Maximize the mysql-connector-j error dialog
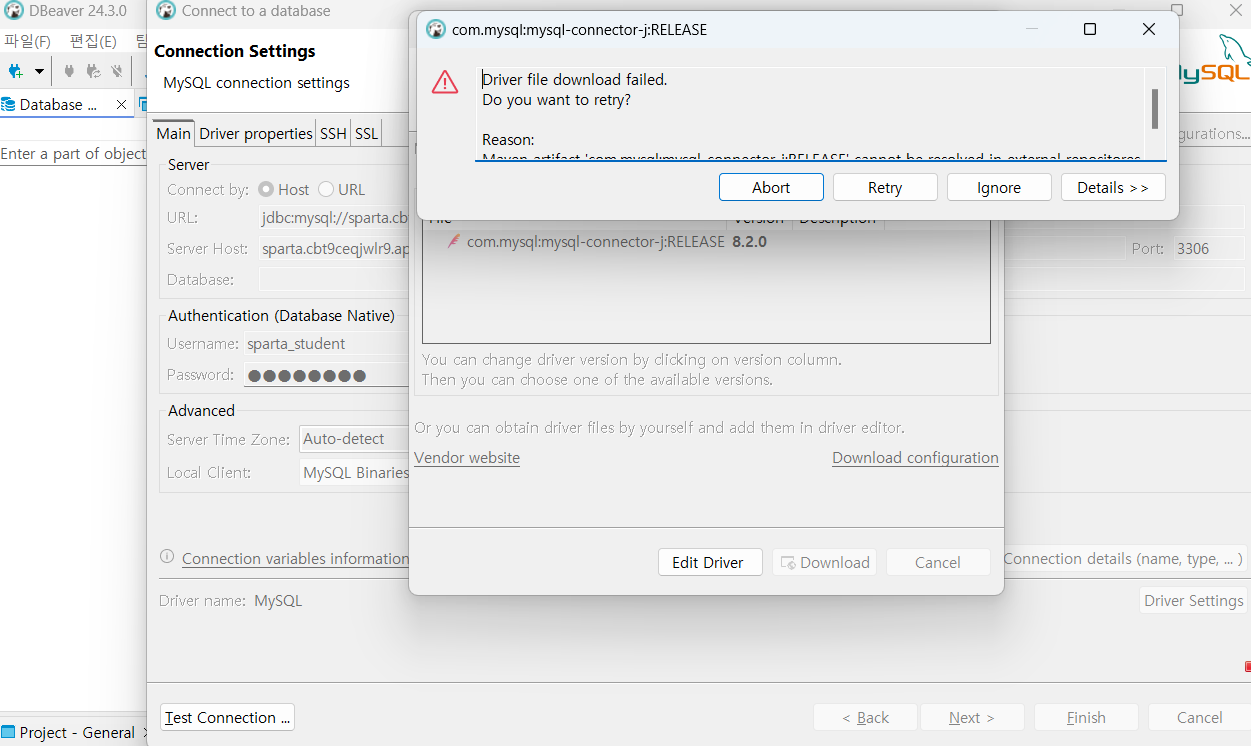This screenshot has width=1251, height=746. coord(1090,29)
